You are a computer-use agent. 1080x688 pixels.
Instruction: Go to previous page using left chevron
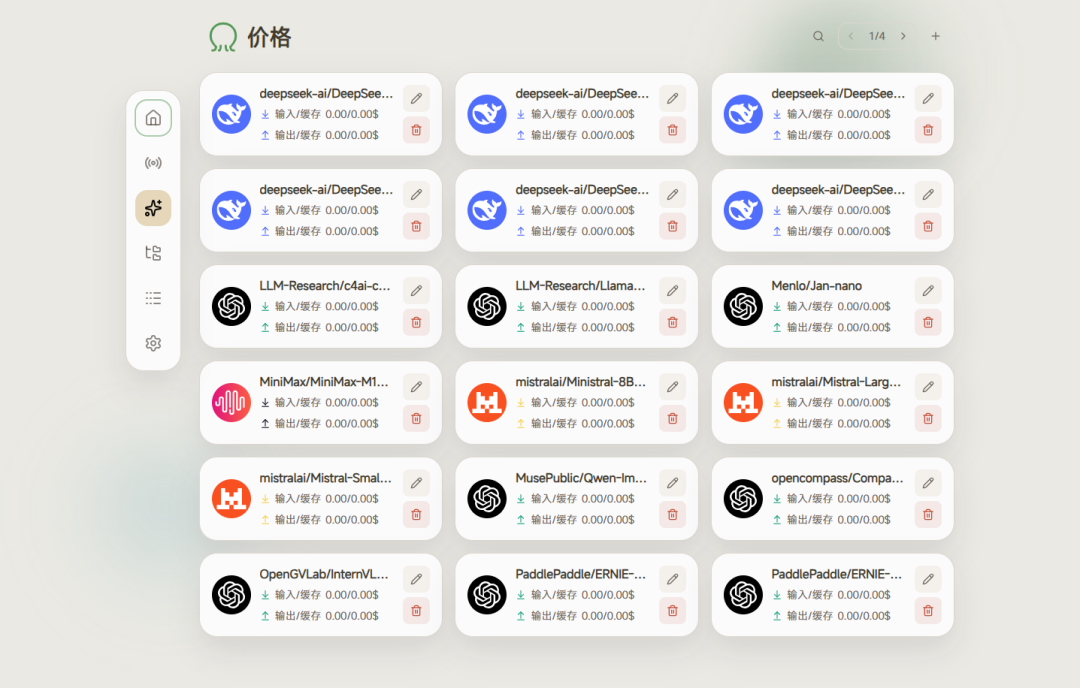pos(851,36)
